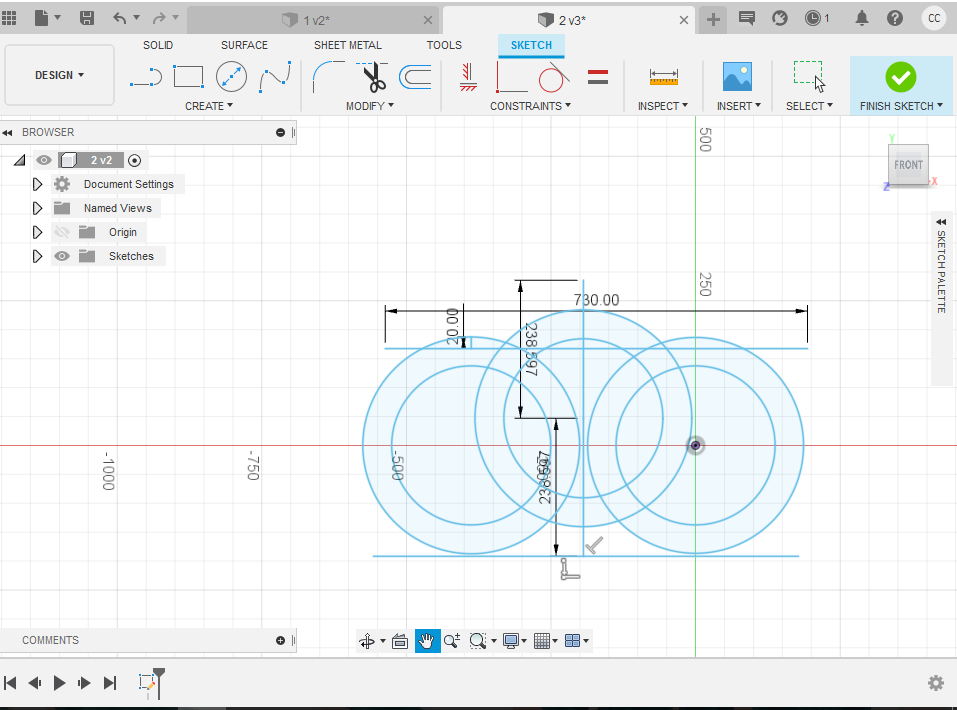Activate the 2 v2 component radio button
The width and height of the screenshot is (957, 710).
135,160
